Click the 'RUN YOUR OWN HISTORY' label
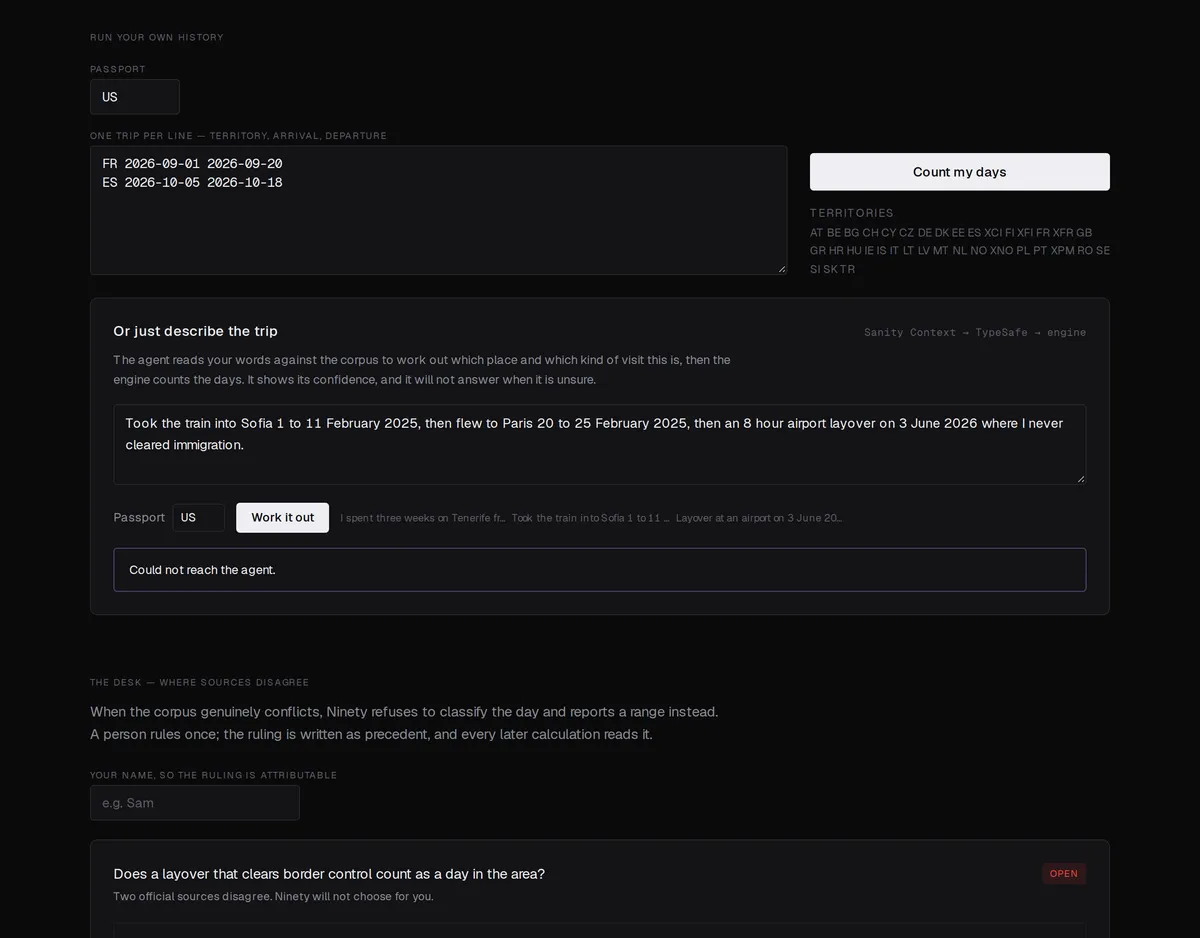 click(x=157, y=38)
